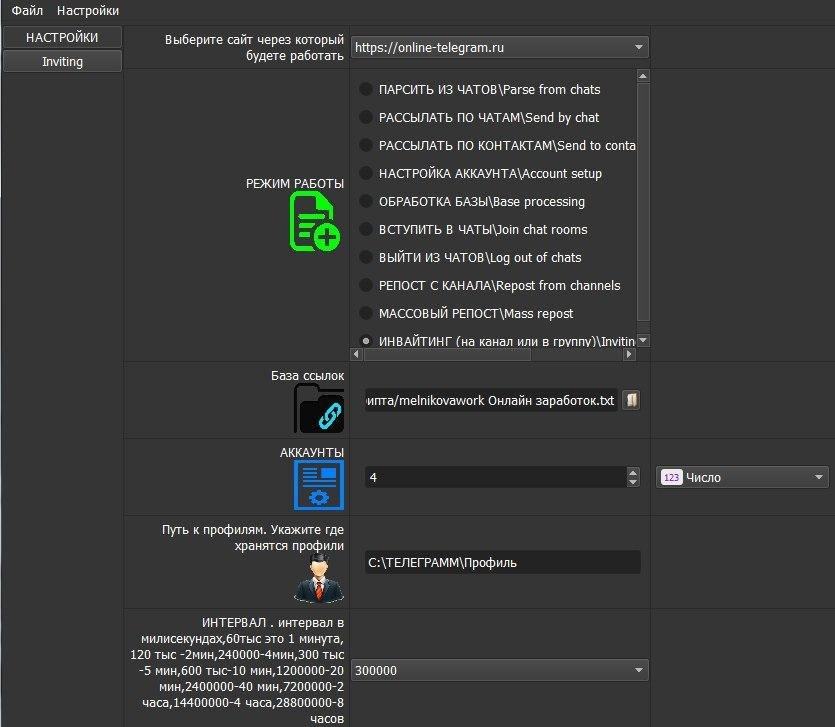
Task: Click the 123 number type icon
Action: 672,477
